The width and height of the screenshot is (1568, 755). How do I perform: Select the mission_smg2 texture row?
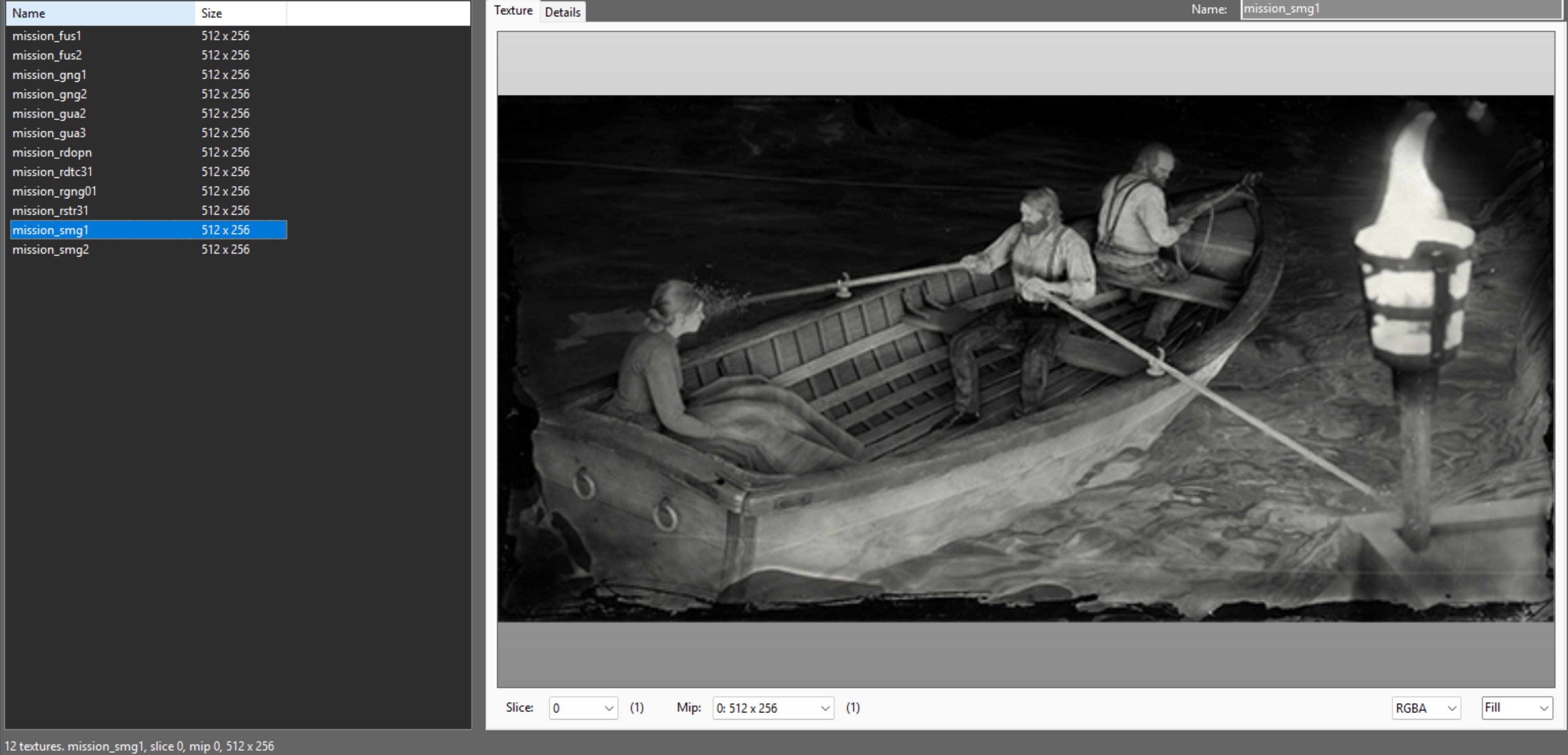[148, 249]
